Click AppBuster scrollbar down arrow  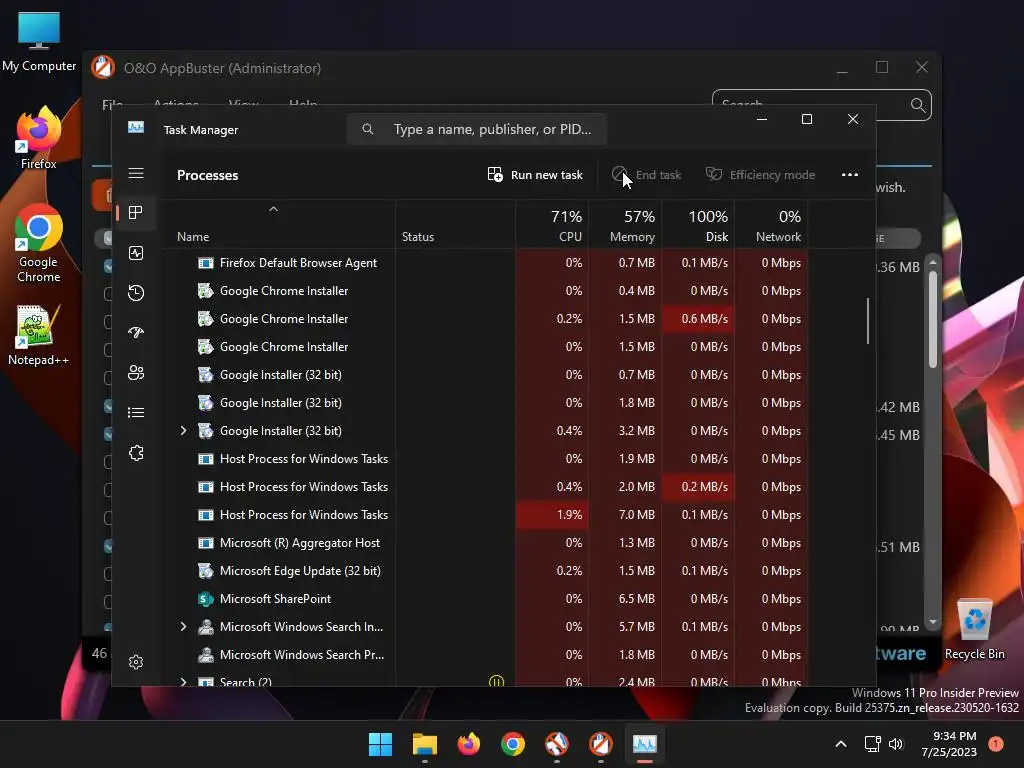pos(933,622)
